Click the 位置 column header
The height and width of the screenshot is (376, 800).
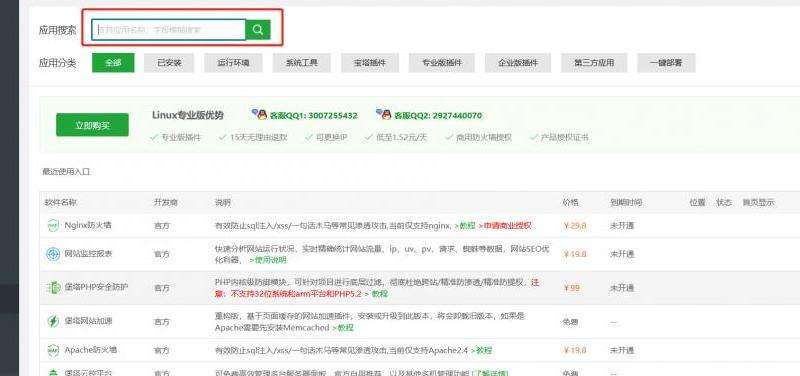click(697, 203)
